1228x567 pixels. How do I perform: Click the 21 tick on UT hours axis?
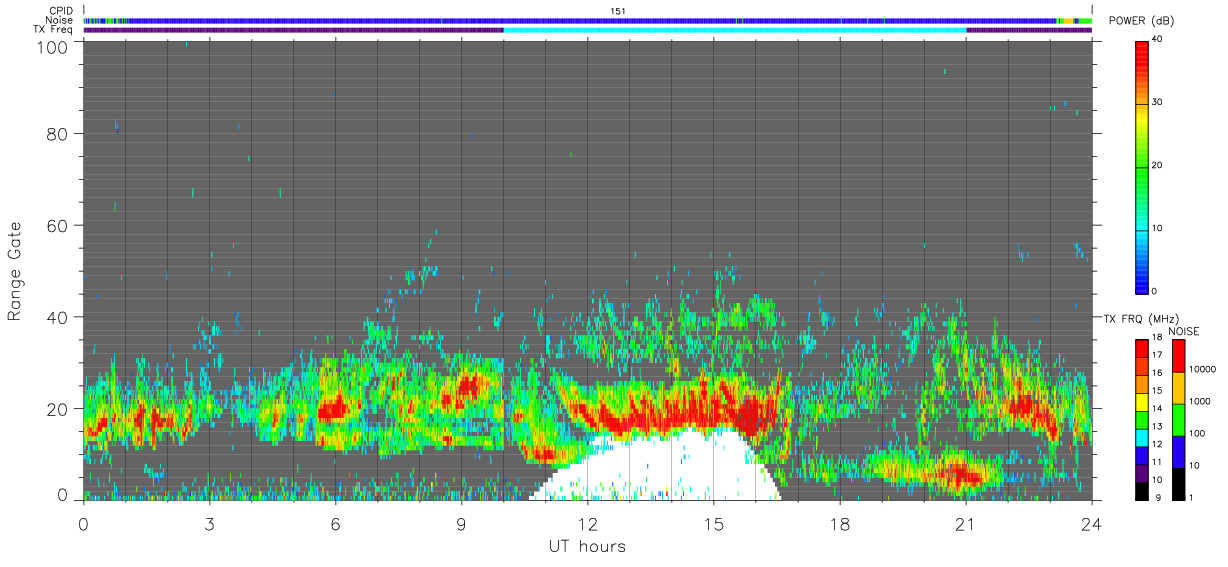[965, 524]
